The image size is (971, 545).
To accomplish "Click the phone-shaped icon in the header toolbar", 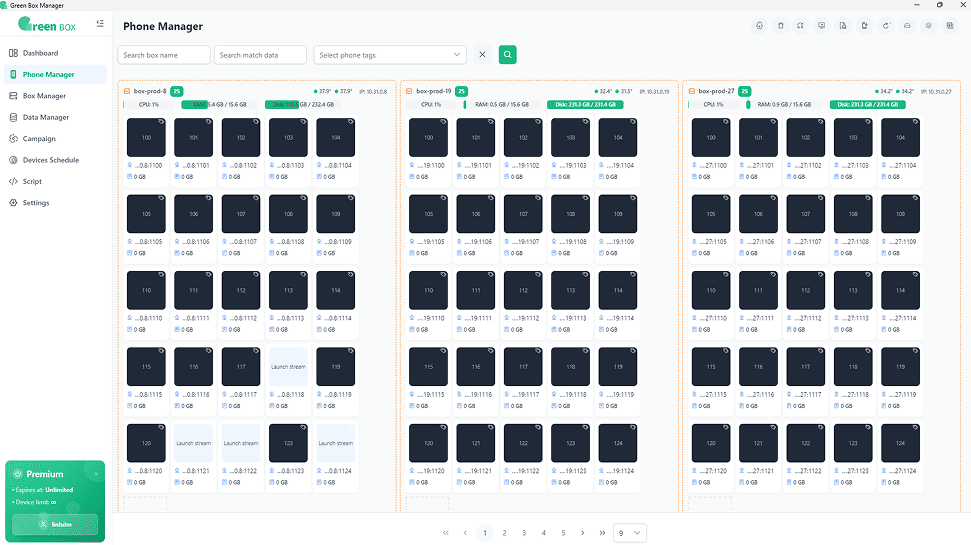I will [780, 26].
